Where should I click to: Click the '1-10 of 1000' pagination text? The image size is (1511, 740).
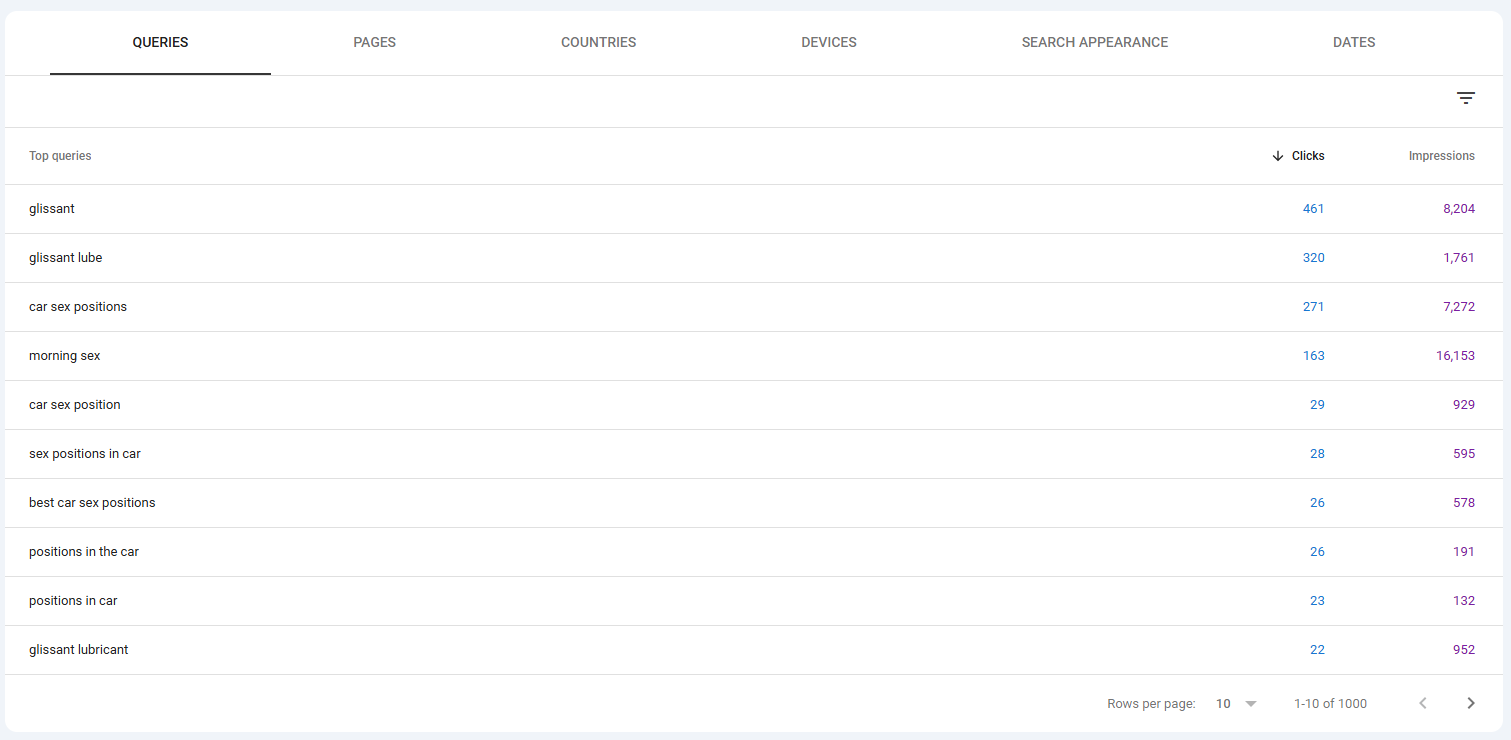pos(1330,703)
